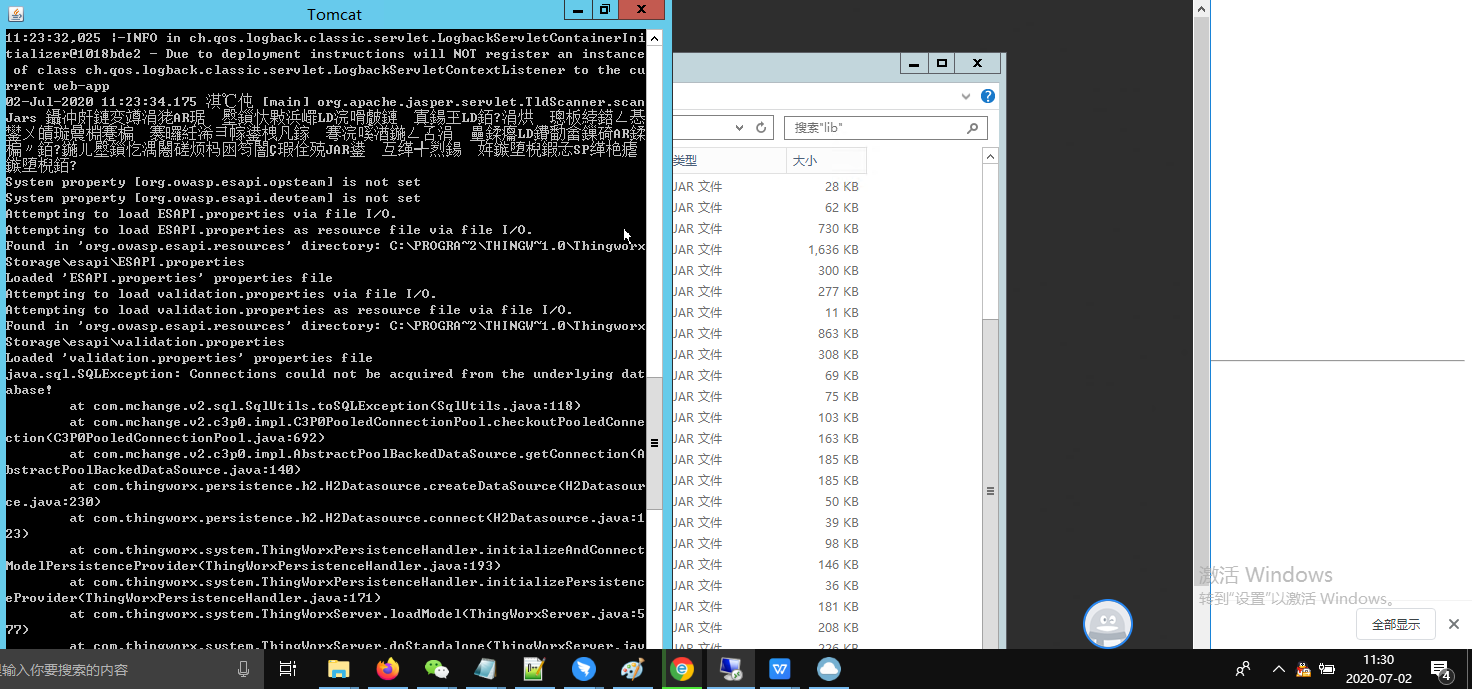1472x689 pixels.
Task: Select the file row sized 69 KB
Action: click(769, 376)
